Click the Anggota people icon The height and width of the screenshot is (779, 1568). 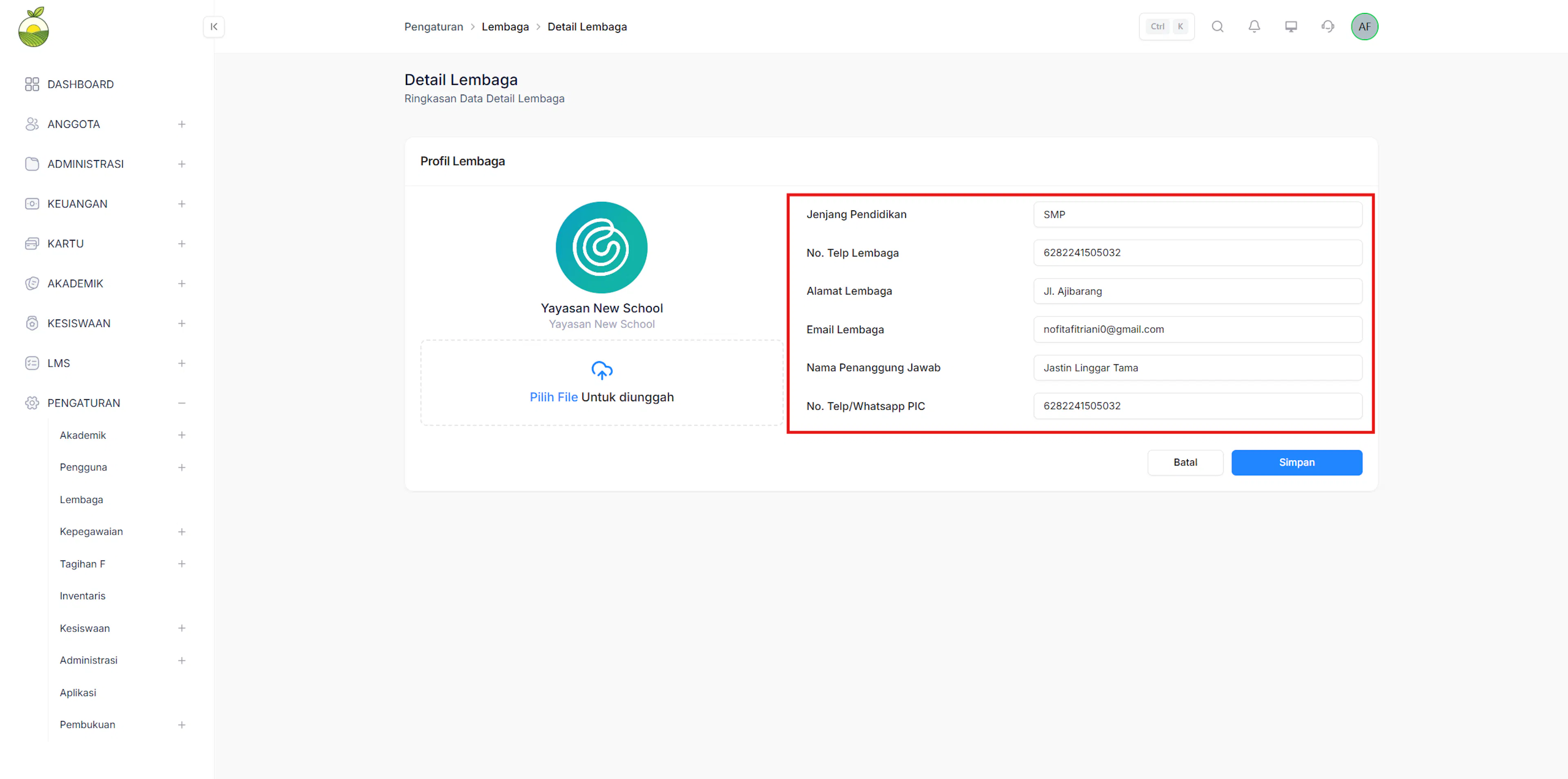tap(32, 124)
